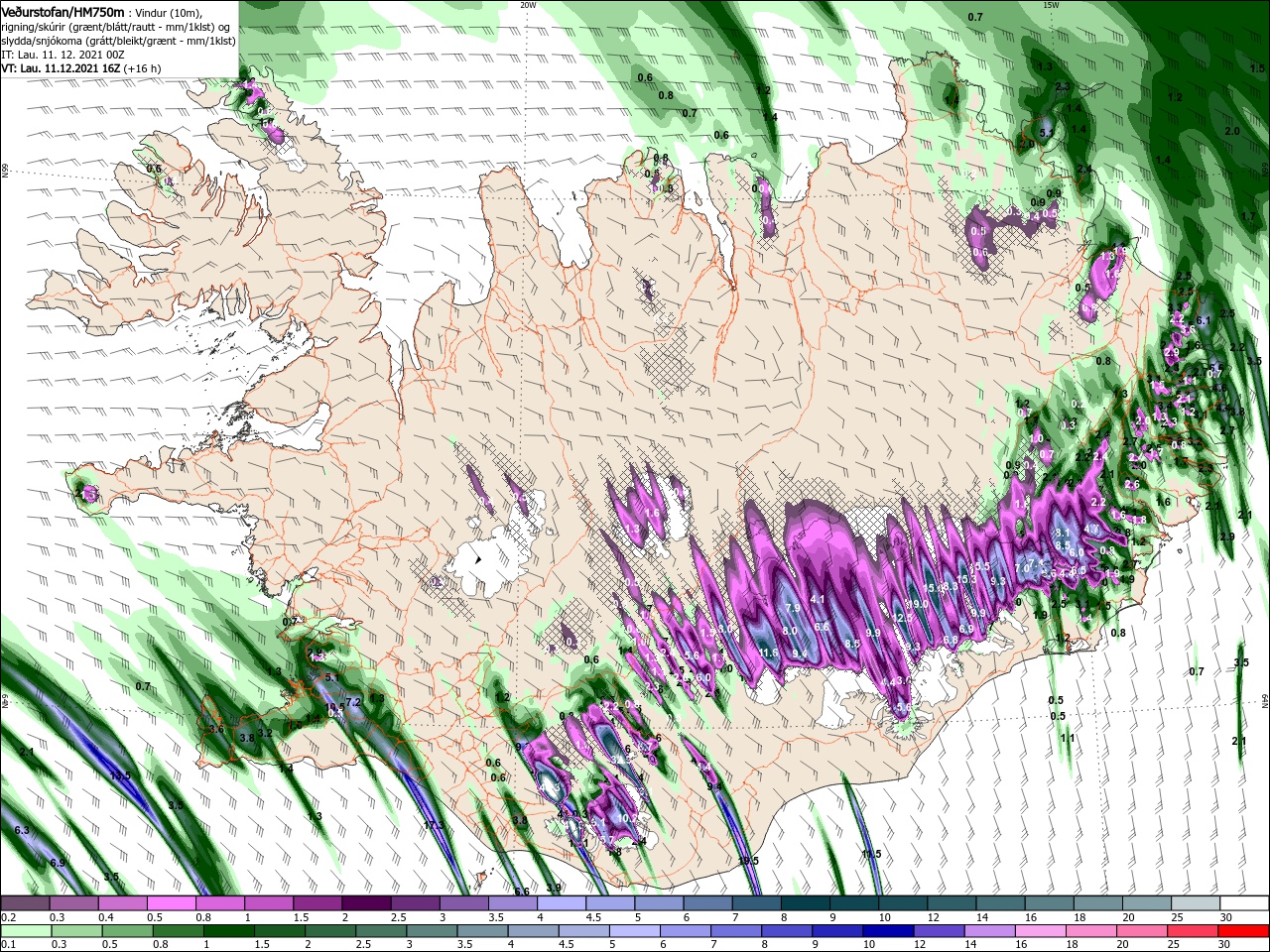Screen dimensions: 1270x952
Task: Select the palest green swatch above rain label 0.1
Action: tap(25, 930)
